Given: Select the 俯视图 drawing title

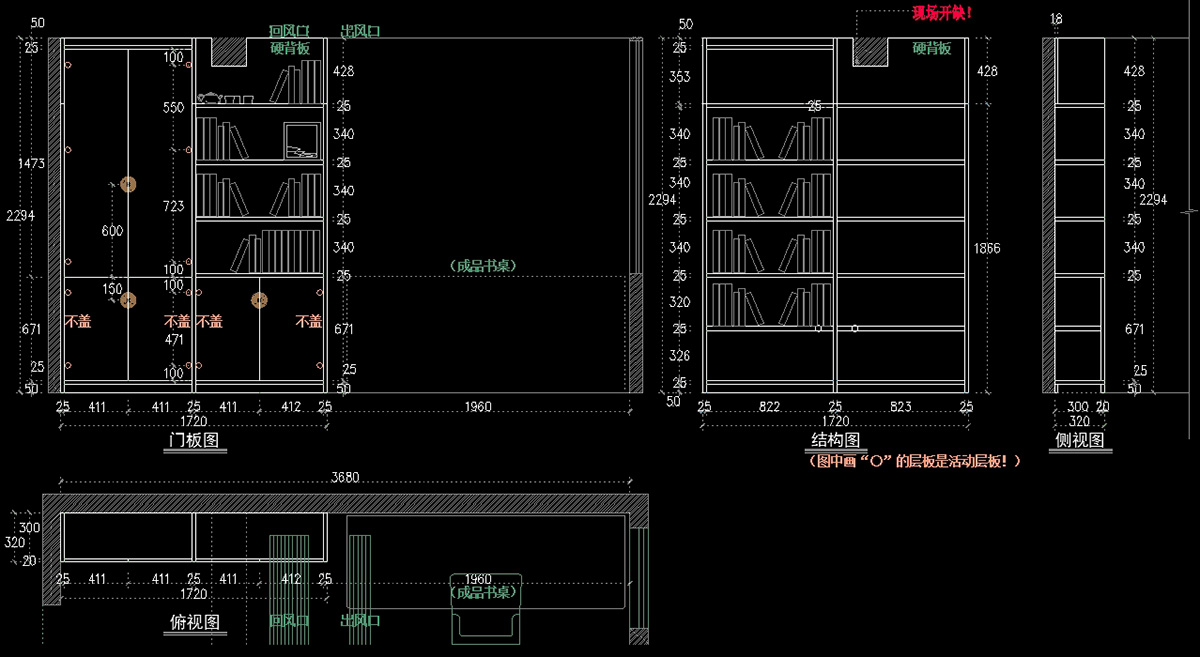Looking at the screenshot, I should [194, 622].
